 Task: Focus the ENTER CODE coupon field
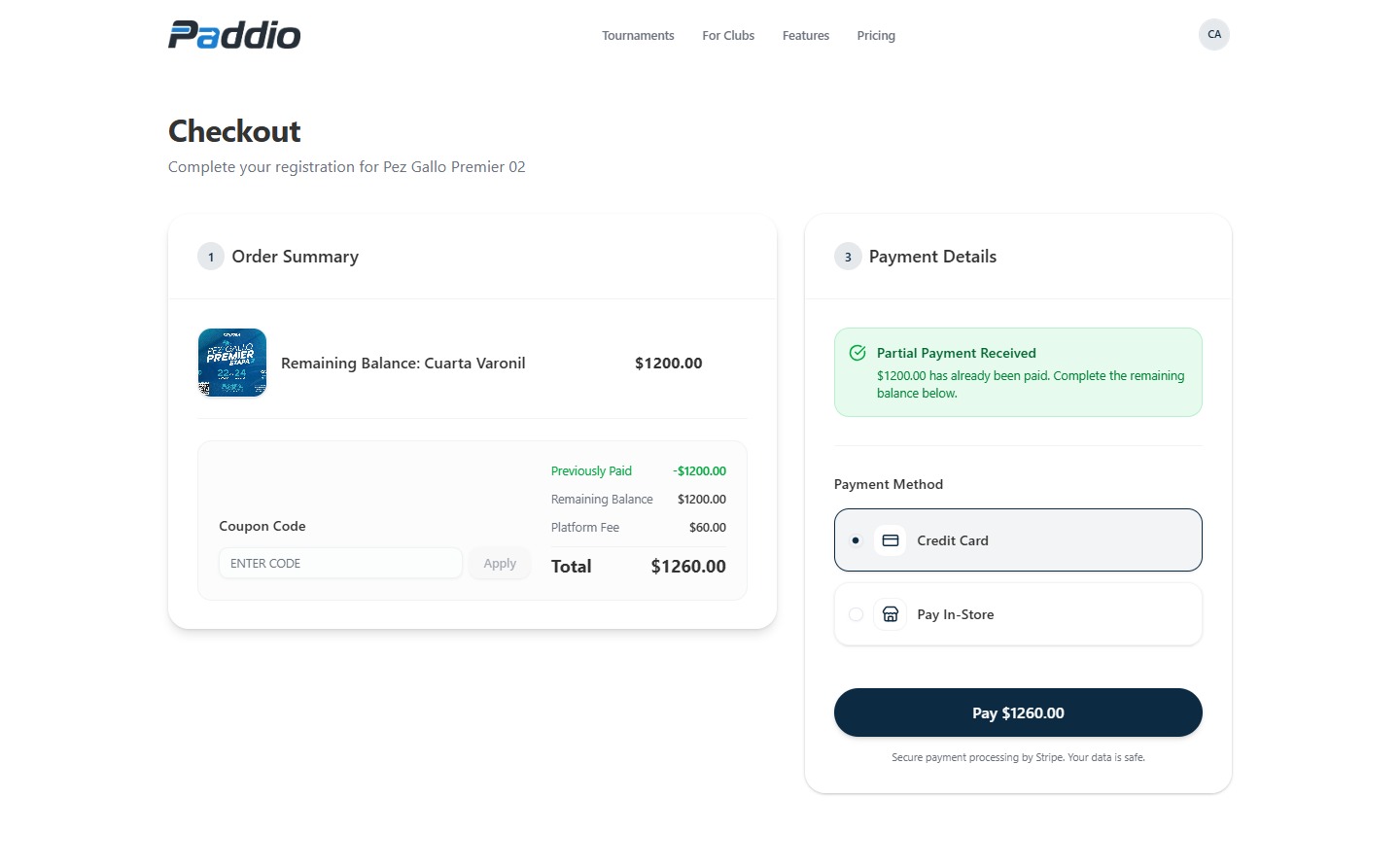click(340, 563)
